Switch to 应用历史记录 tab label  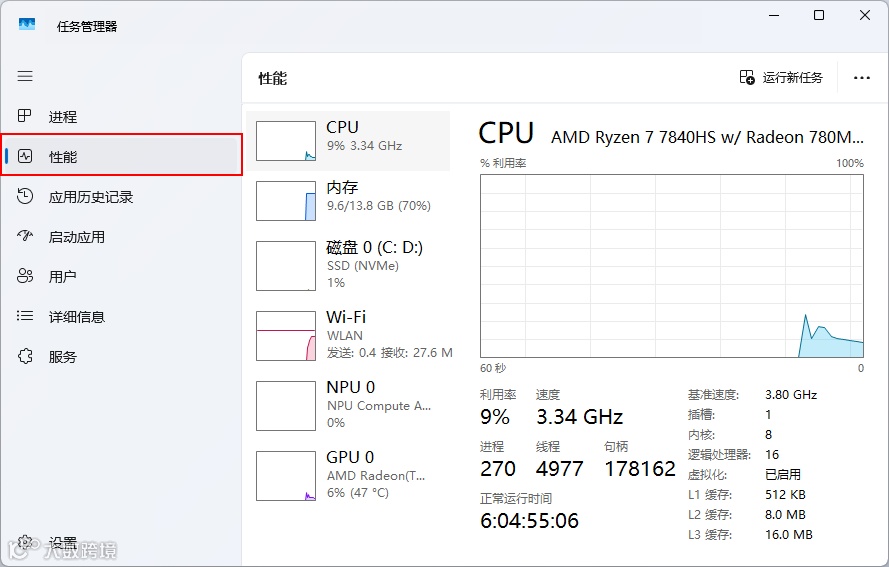coord(91,197)
